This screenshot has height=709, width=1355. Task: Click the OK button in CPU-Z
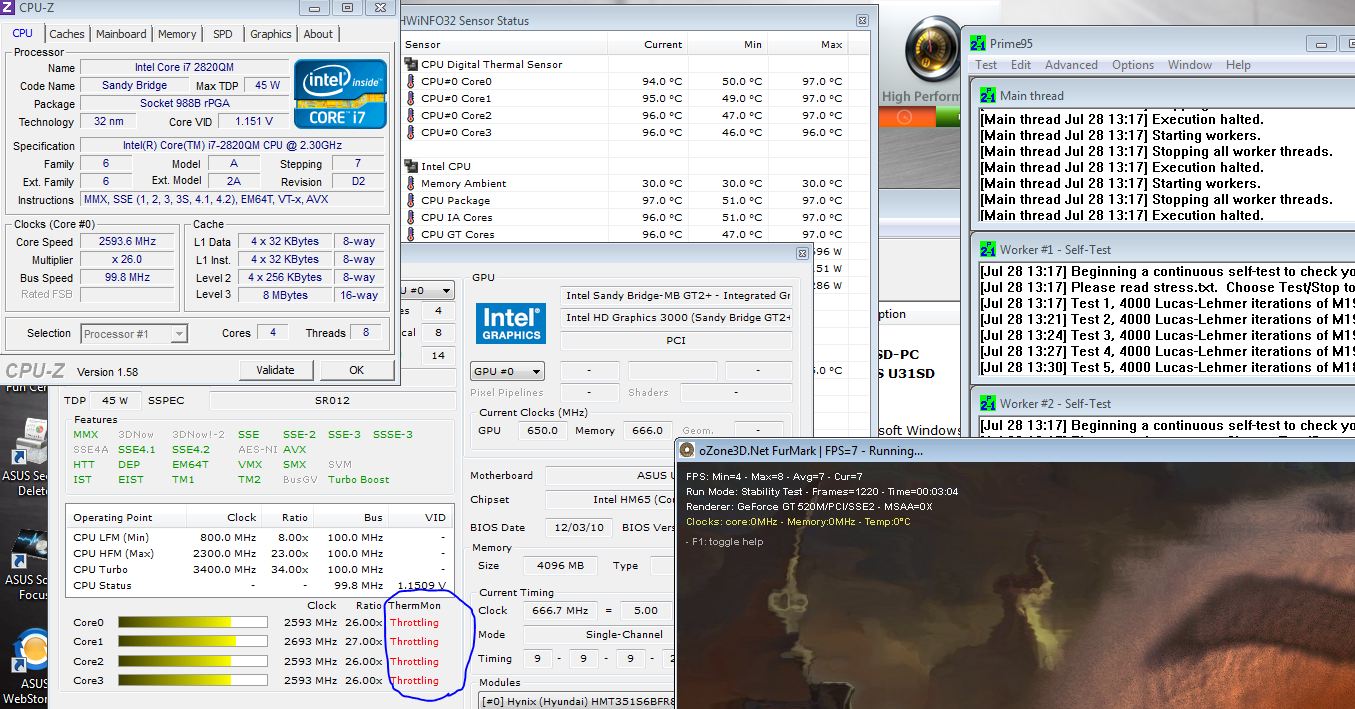click(x=357, y=370)
